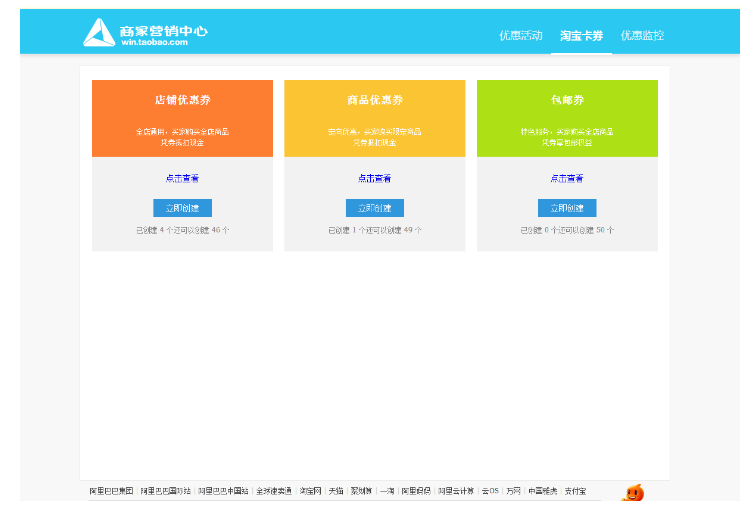Screen dimensions: 752x506
Task: Click 立即创建 for 包邮券
Action: (567, 208)
